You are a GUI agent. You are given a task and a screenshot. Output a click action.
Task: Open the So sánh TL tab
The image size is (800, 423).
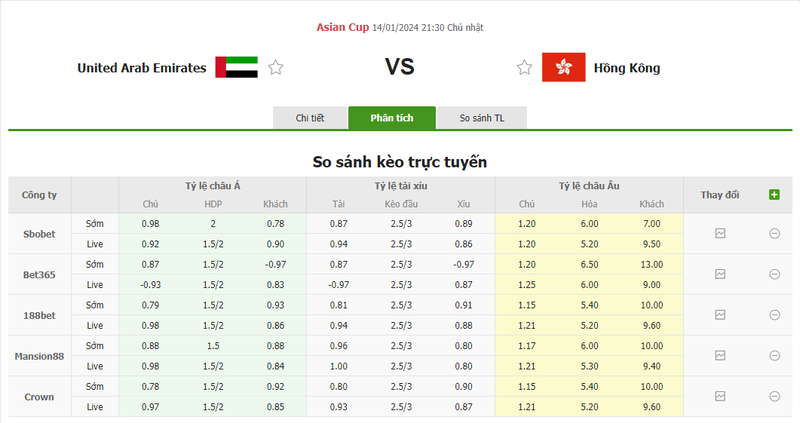(482, 118)
